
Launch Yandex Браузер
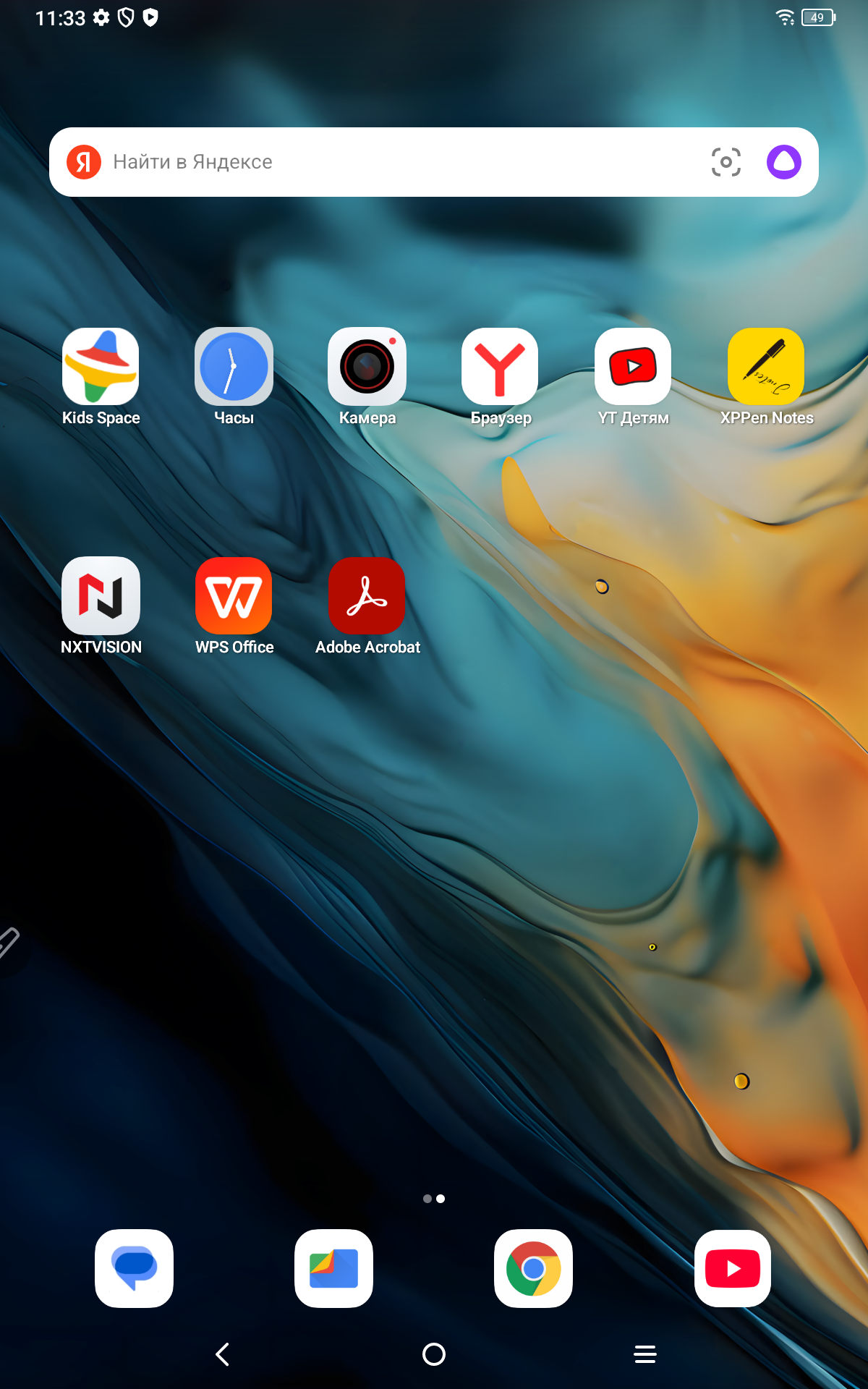pyautogui.click(x=500, y=366)
